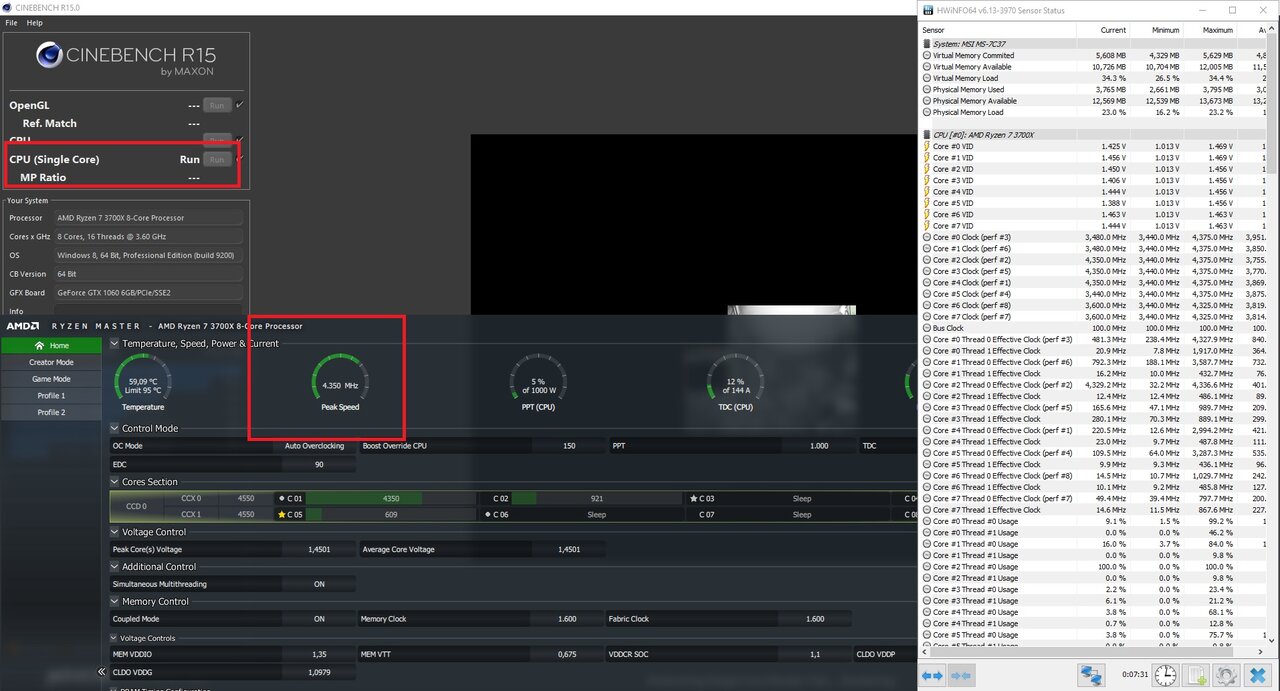Screen dimensions: 1280x691
Task: Click Run button for OpenGL test
Action: tap(217, 105)
